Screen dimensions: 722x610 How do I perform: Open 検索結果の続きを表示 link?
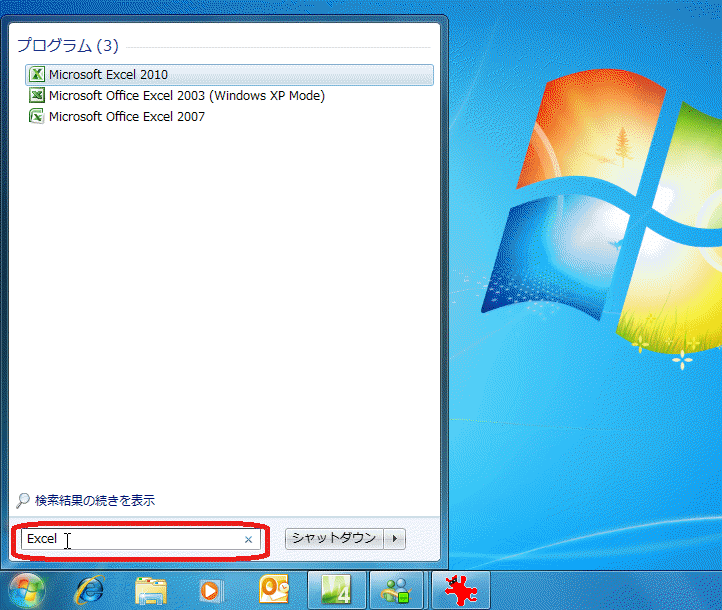point(95,500)
